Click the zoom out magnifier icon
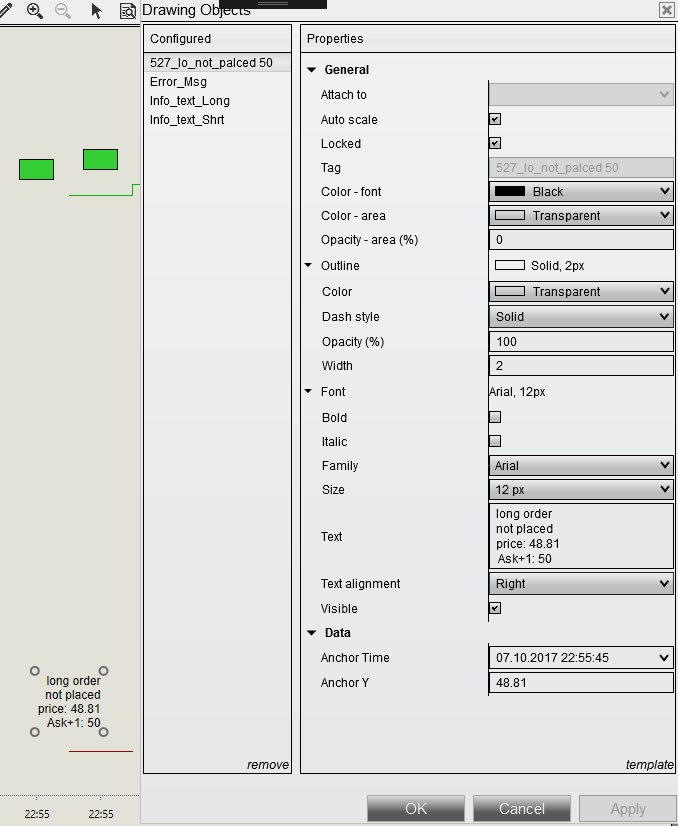Image resolution: width=678 pixels, height=826 pixels. (63, 11)
